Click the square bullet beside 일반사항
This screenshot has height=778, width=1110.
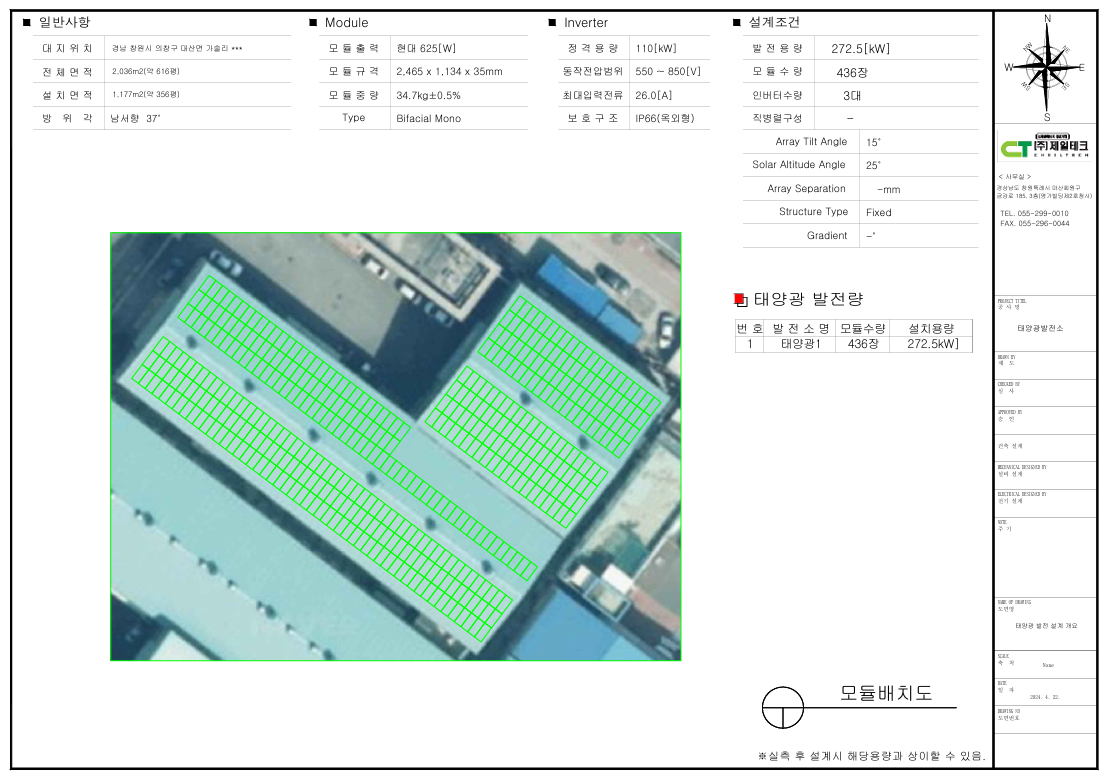click(26, 22)
